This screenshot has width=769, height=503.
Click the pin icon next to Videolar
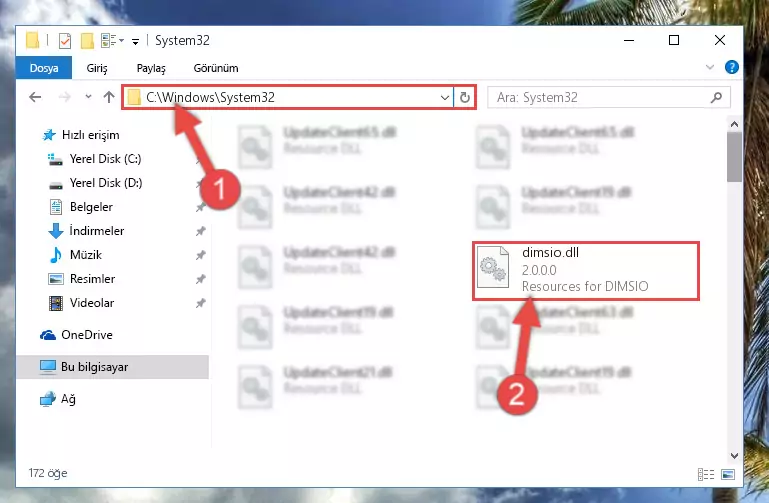click(201, 303)
